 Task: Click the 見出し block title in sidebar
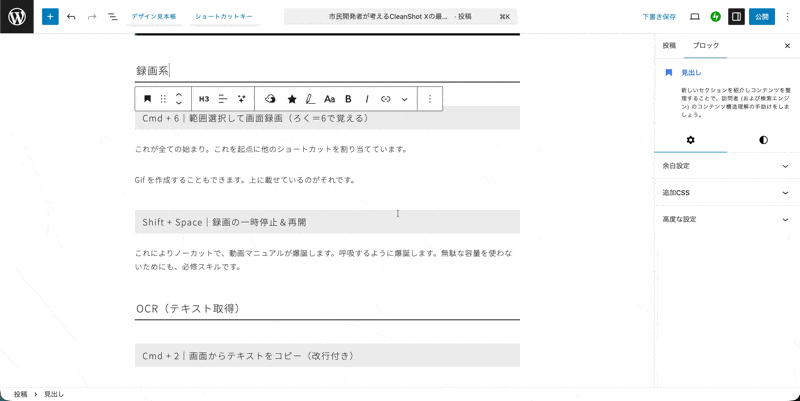coord(691,73)
